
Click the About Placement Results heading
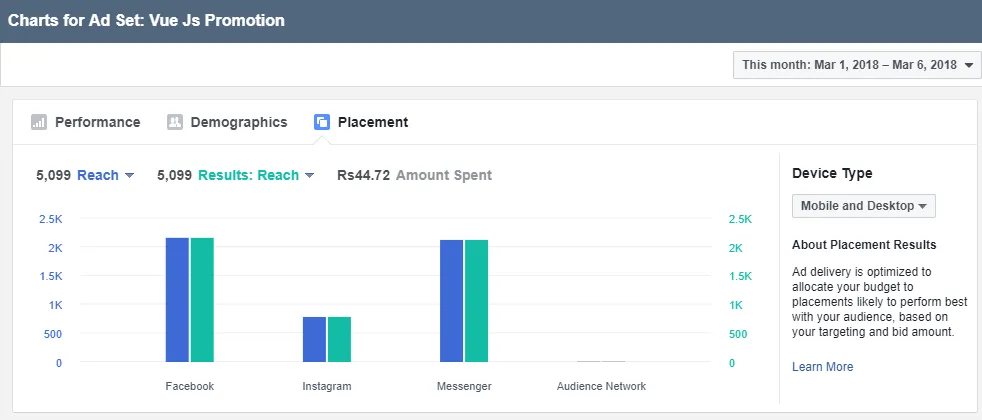coord(864,245)
